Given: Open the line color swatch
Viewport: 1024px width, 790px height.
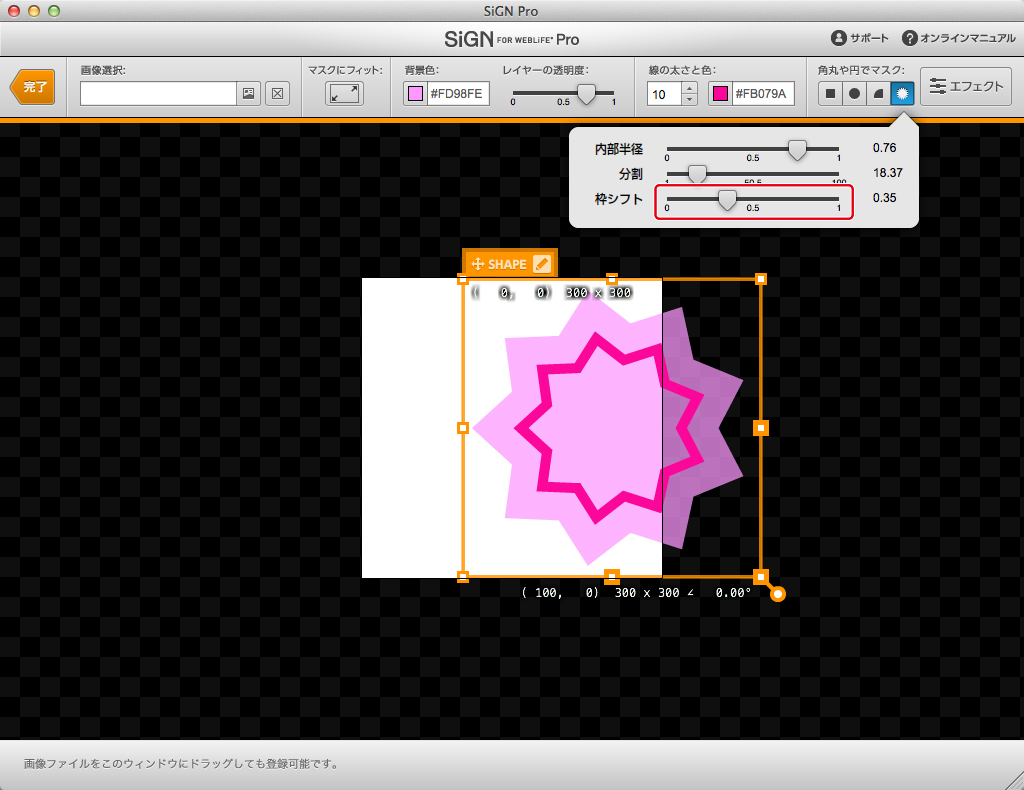Looking at the screenshot, I should [x=720, y=93].
